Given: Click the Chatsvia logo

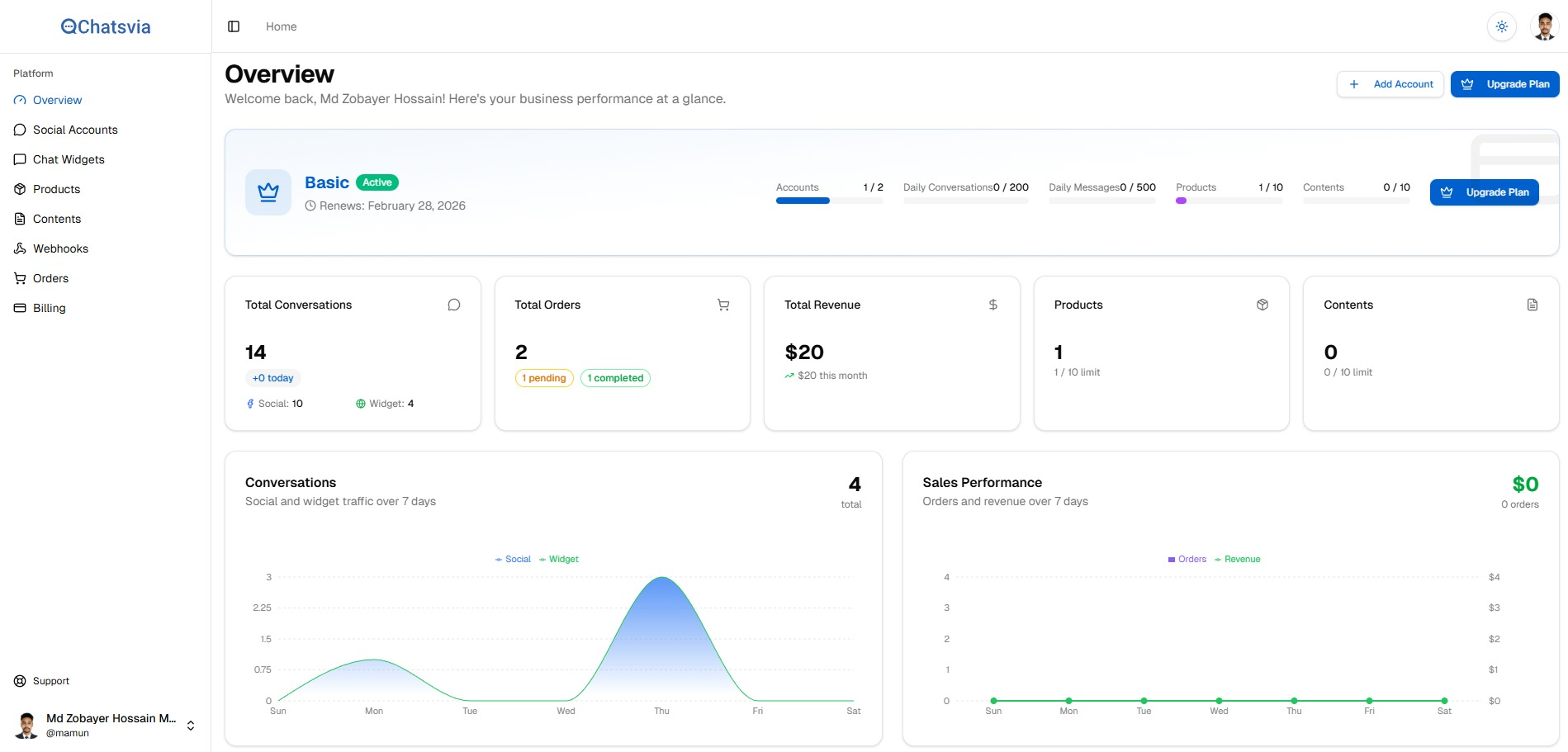Looking at the screenshot, I should click(x=106, y=26).
